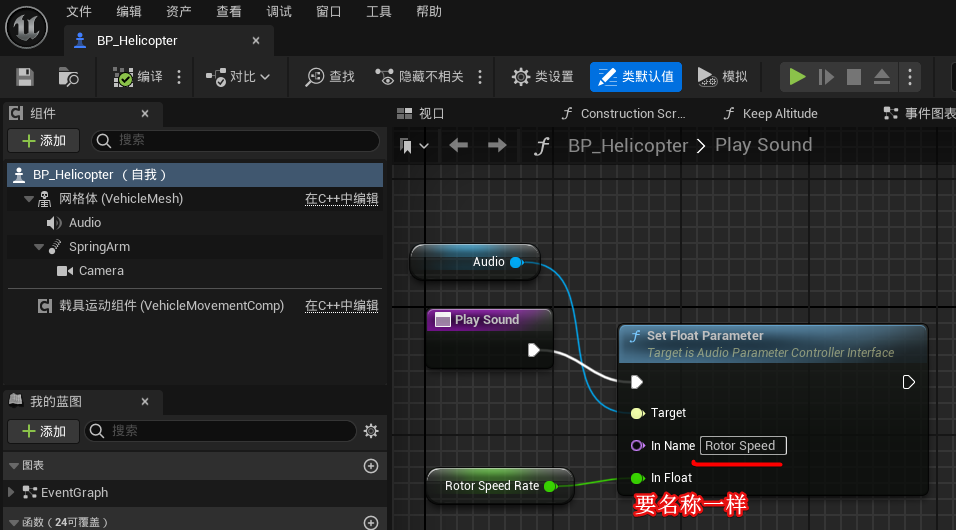This screenshot has height=530, width=956.
Task: Collapse the 网格体 (VehicleMesh) tree node
Action: coord(28,199)
